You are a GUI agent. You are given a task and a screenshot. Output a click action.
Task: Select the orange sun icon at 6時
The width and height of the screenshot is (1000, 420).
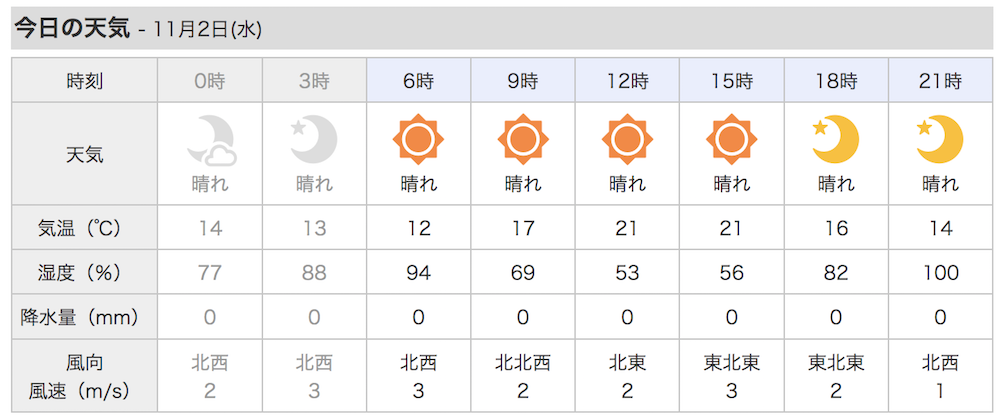[x=418, y=139]
